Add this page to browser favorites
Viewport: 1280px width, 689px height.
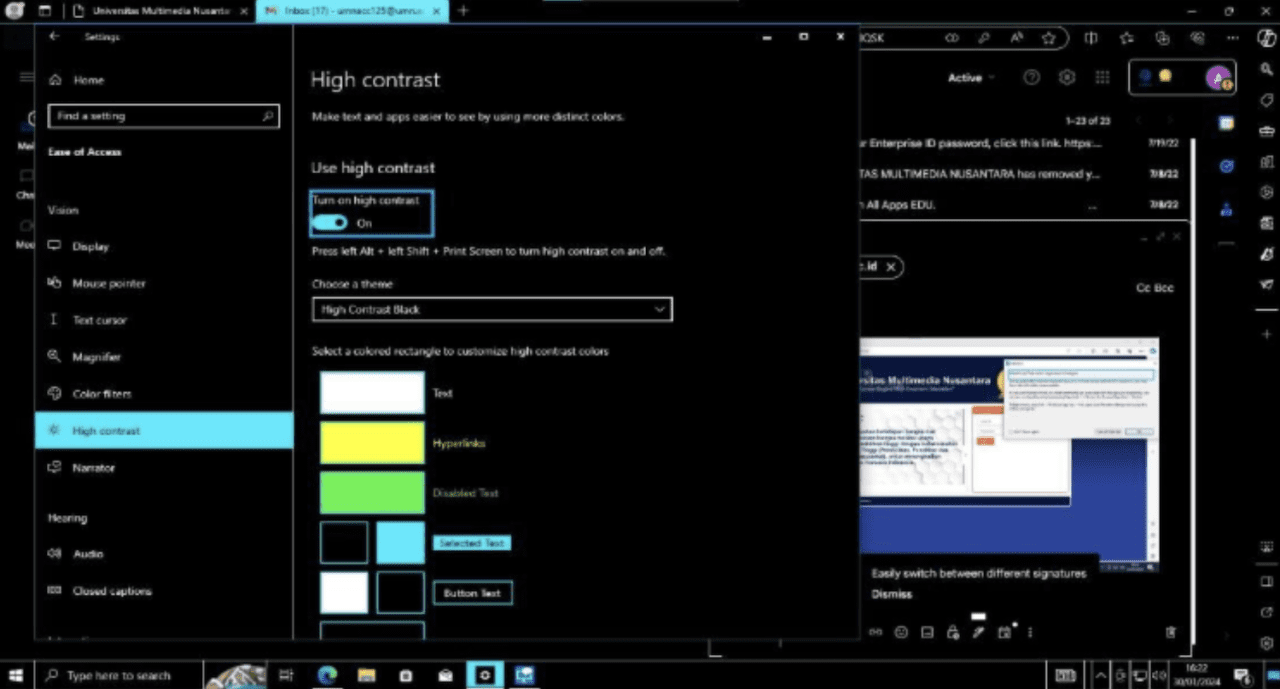coord(1048,38)
